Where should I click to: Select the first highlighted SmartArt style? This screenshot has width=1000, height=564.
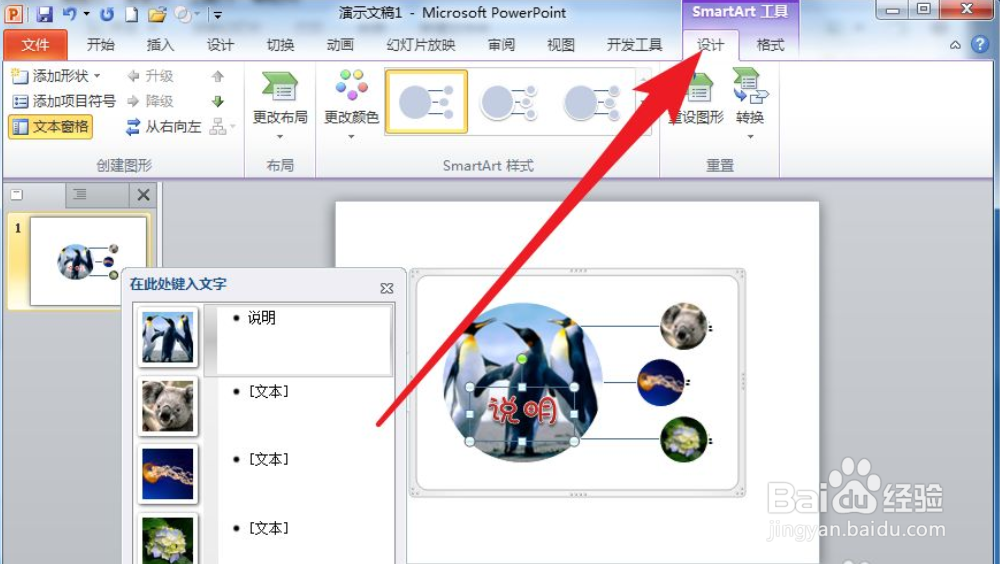[x=426, y=101]
